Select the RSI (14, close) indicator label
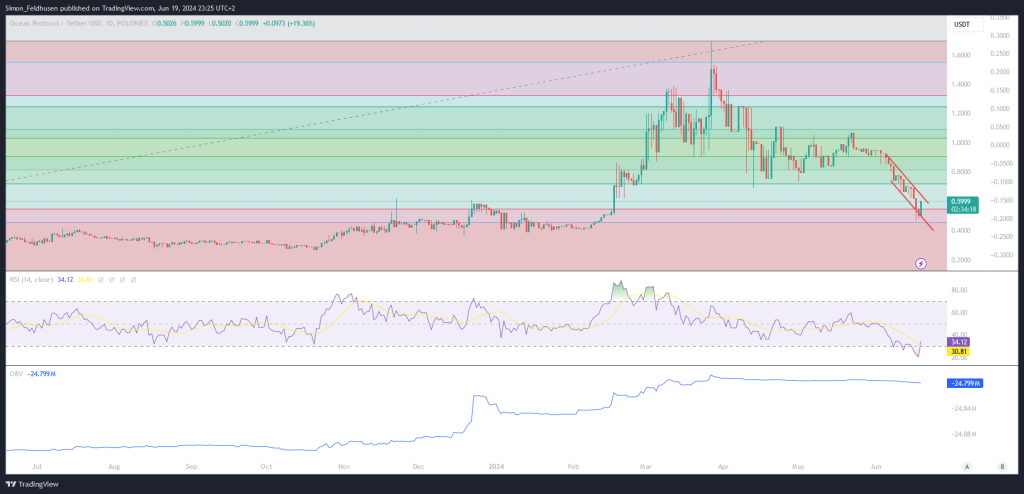1024x494 pixels. point(31,279)
